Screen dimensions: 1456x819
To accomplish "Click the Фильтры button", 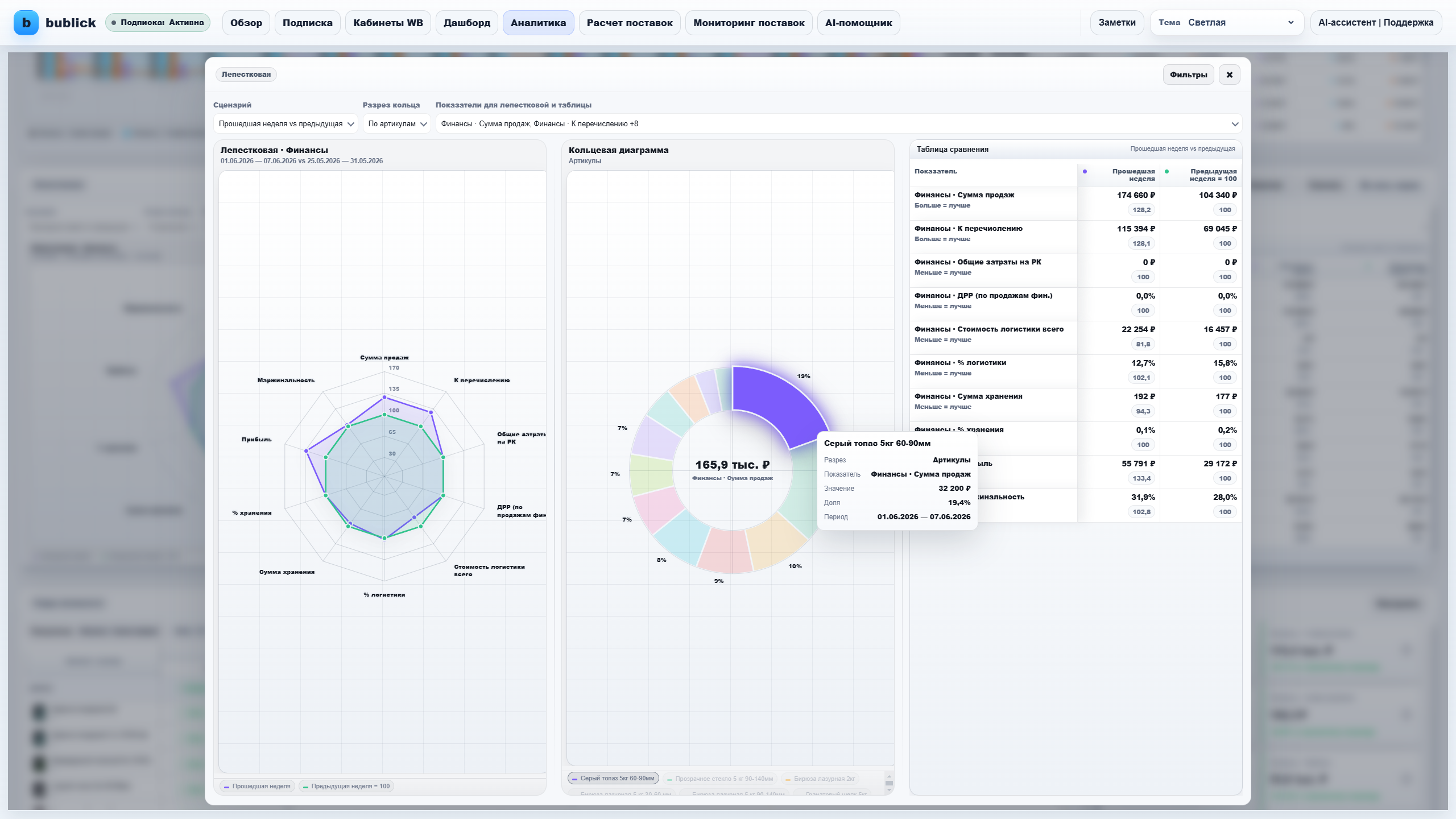I will click(x=1188, y=75).
